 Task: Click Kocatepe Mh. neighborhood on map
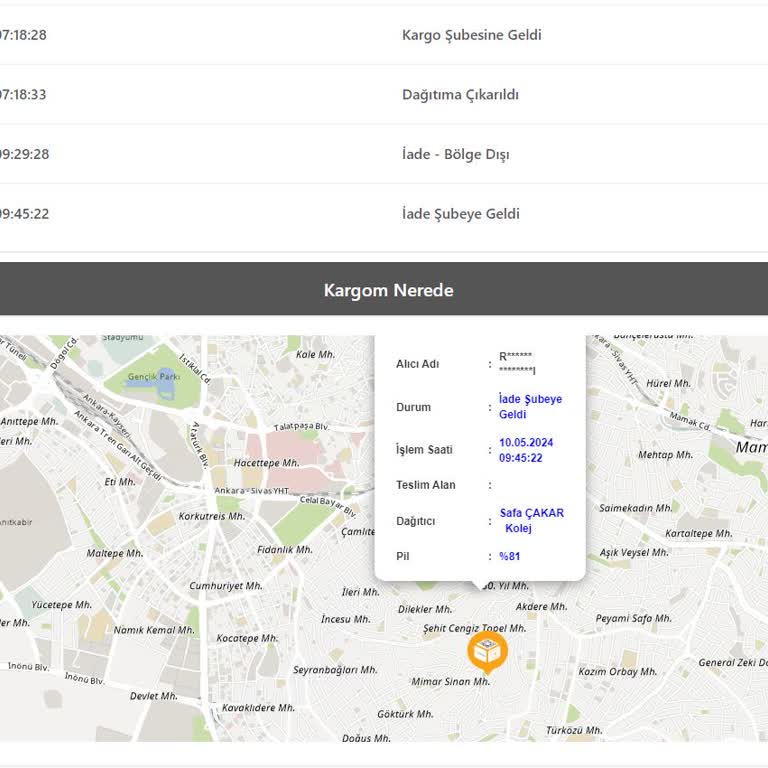tap(247, 638)
